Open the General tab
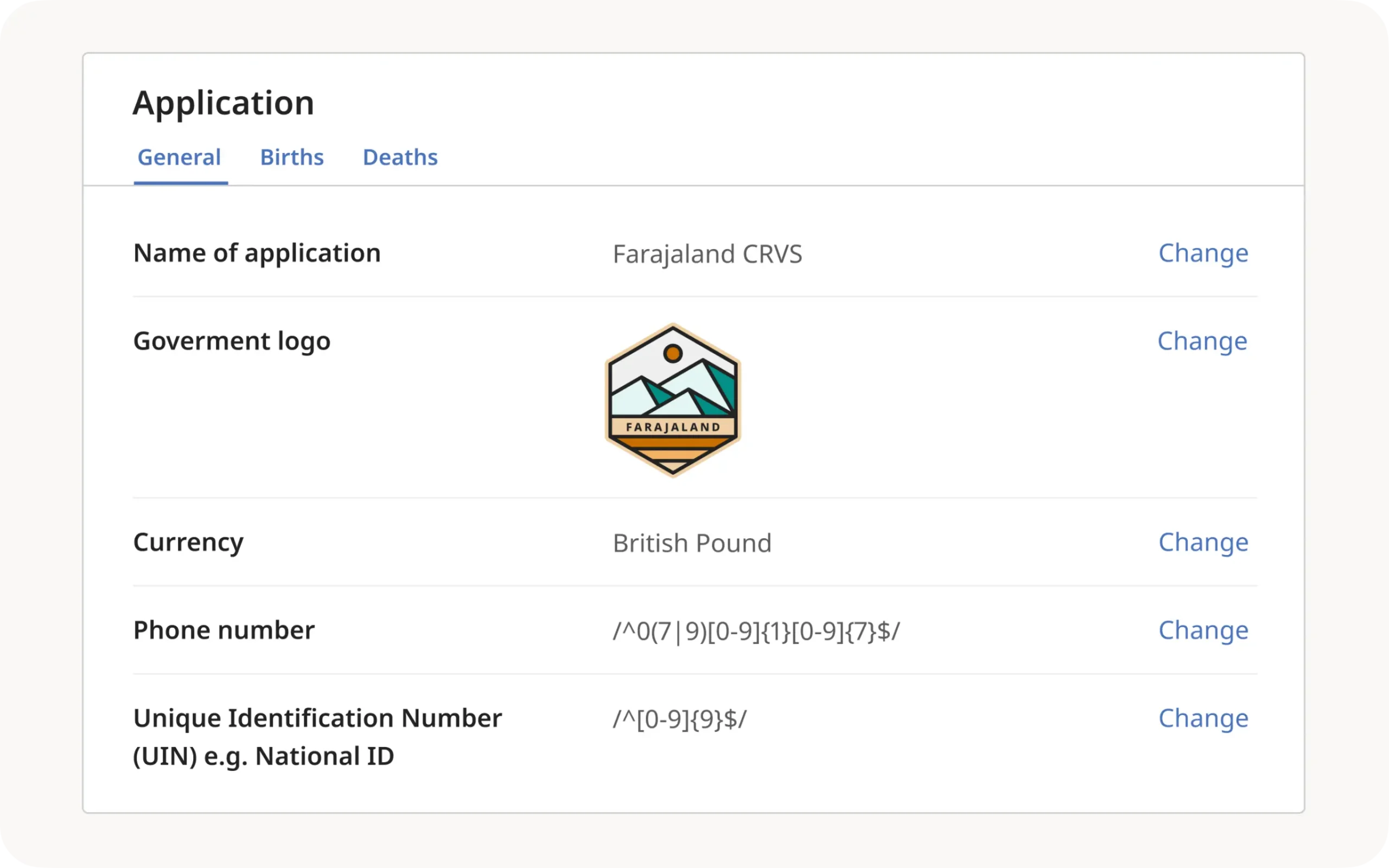 pos(179,157)
